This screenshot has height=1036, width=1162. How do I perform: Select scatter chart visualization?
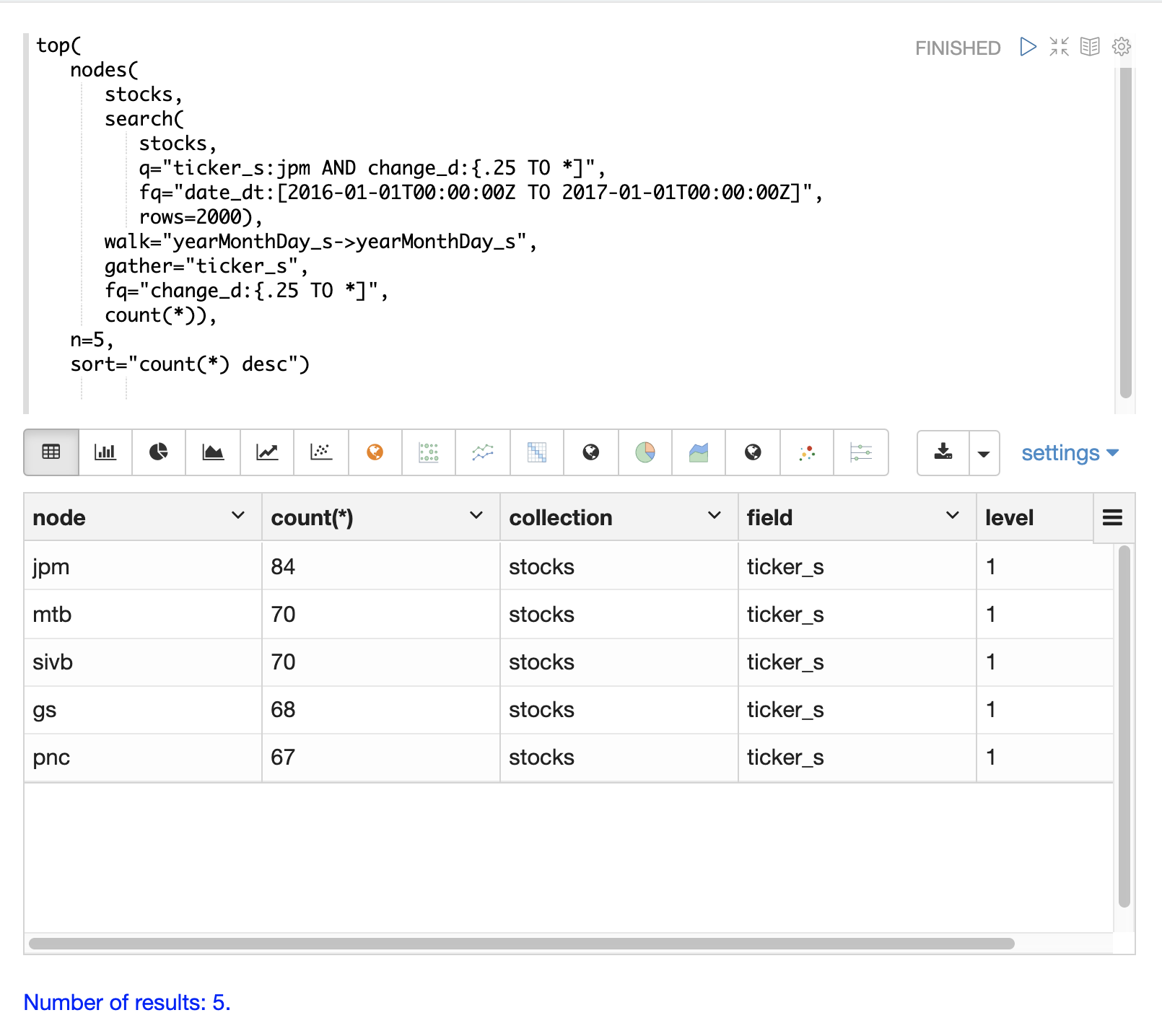321,452
